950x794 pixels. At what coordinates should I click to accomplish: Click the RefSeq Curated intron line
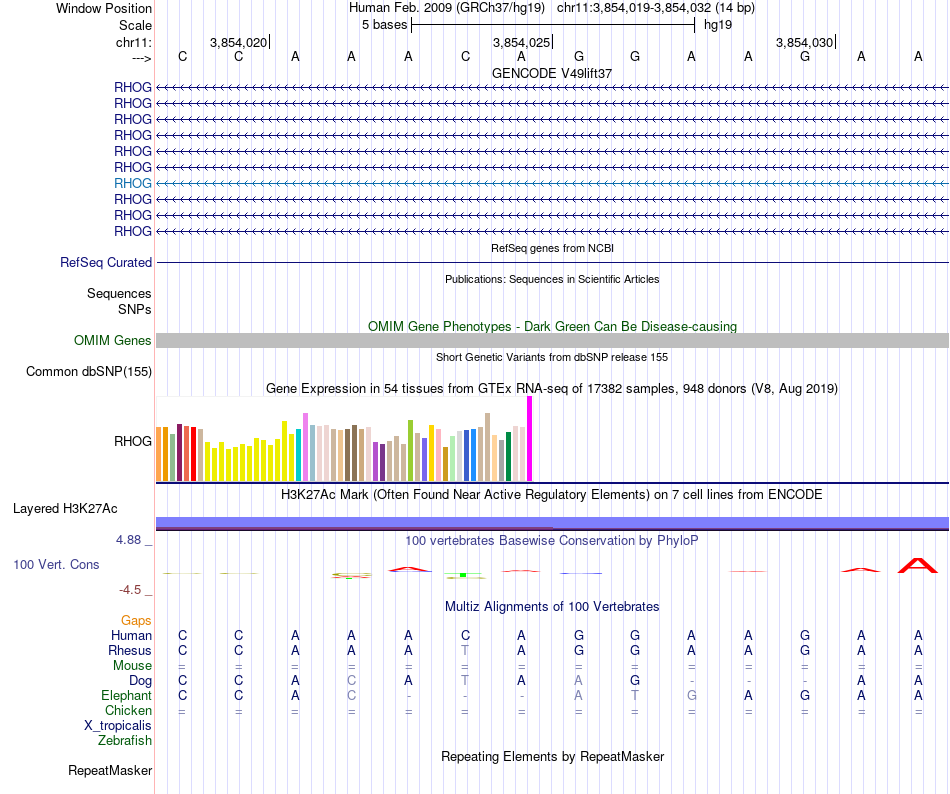(x=553, y=262)
